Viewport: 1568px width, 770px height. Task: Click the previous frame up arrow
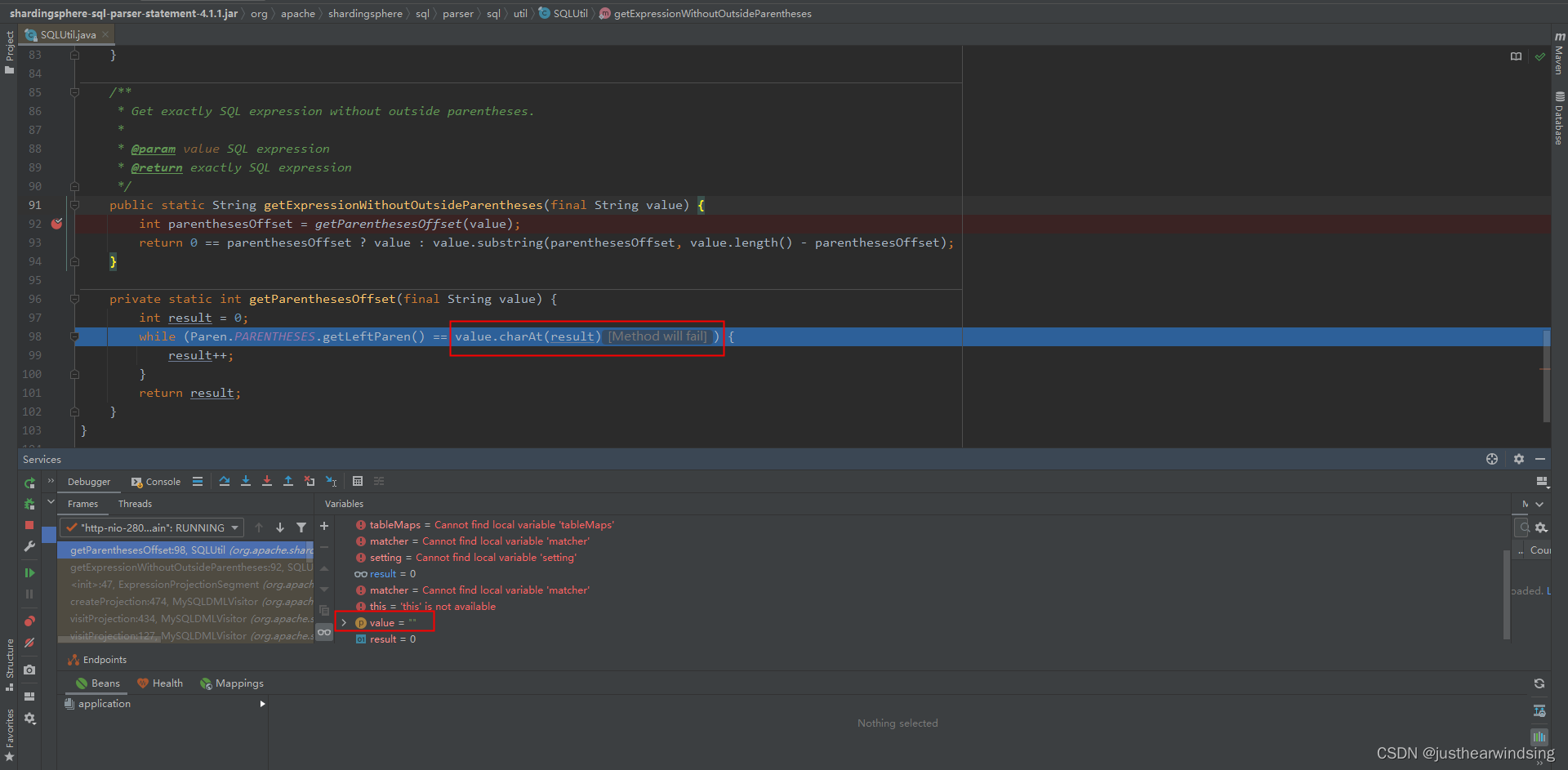259,527
